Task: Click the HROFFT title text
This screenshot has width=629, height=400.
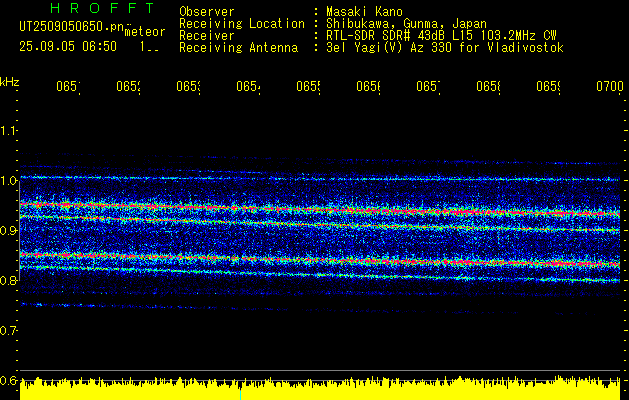Action: 103,8
